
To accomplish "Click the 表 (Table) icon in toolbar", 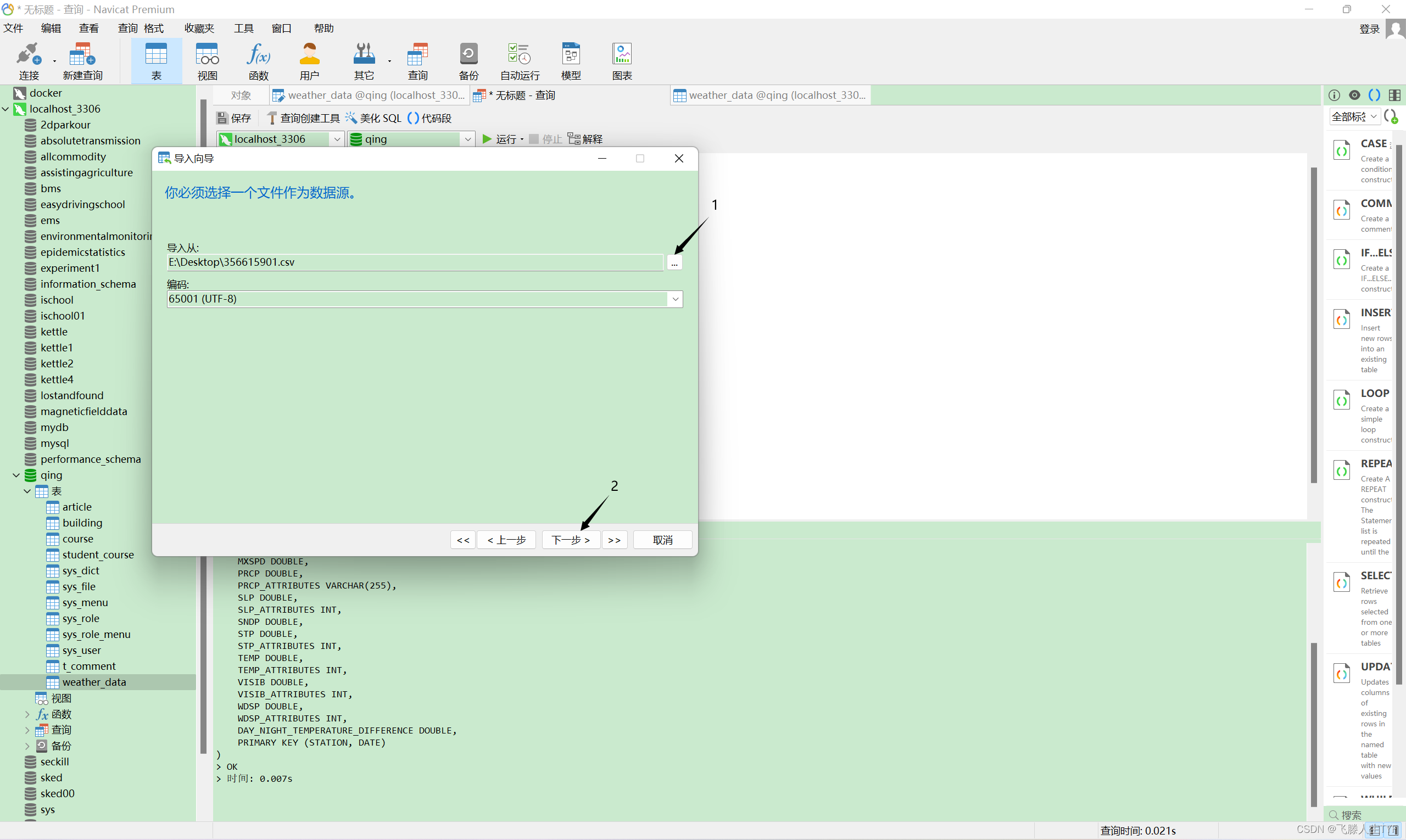I will 157,63.
